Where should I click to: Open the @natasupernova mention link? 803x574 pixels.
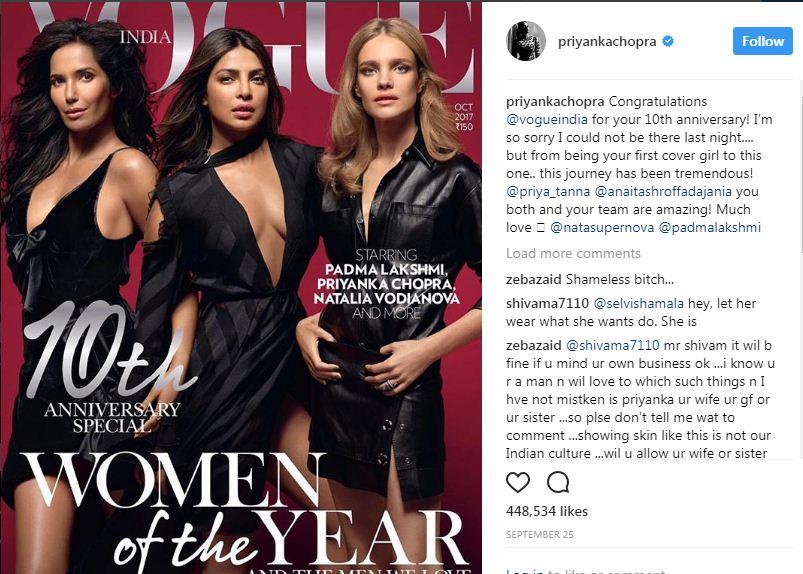coord(602,227)
